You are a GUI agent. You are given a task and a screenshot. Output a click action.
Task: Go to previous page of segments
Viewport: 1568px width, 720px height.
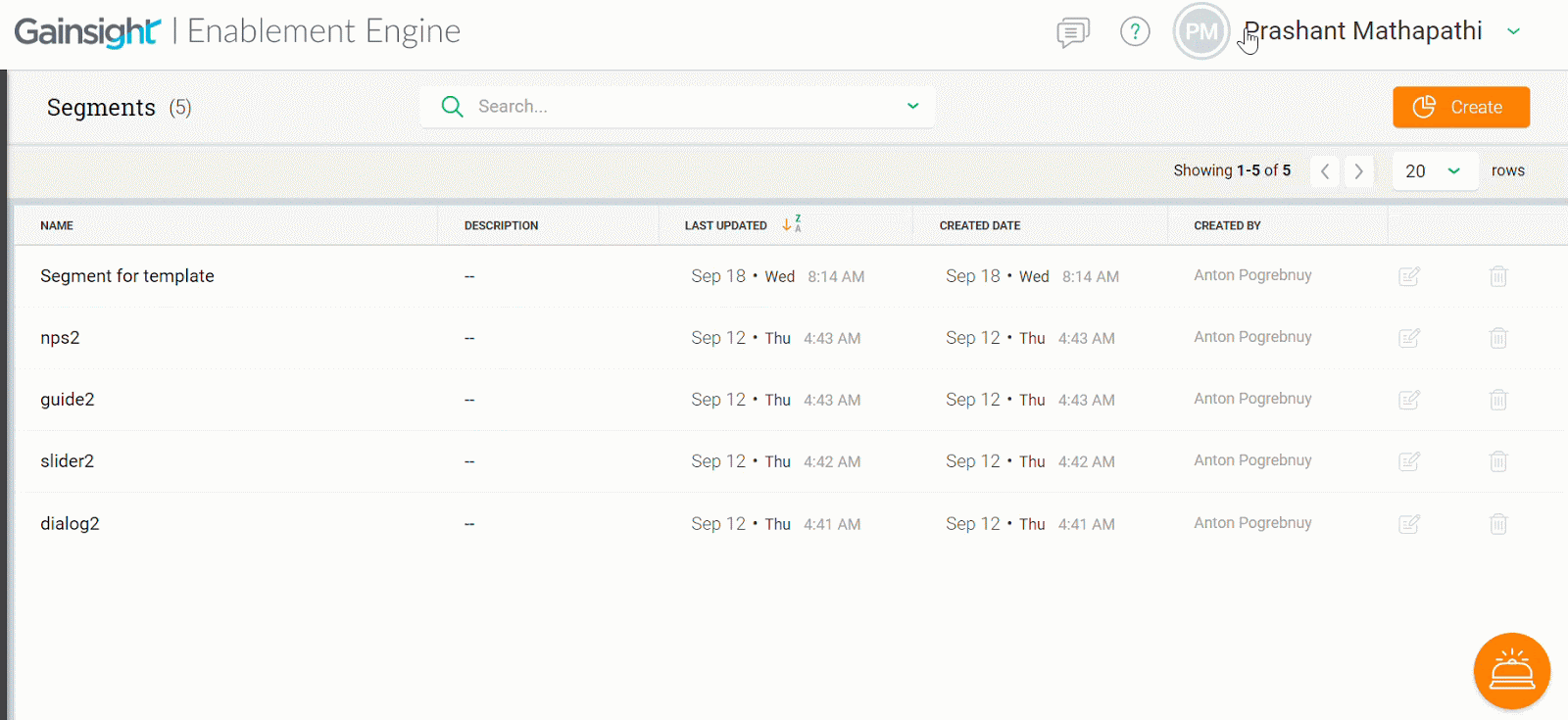pyautogui.click(x=1325, y=170)
